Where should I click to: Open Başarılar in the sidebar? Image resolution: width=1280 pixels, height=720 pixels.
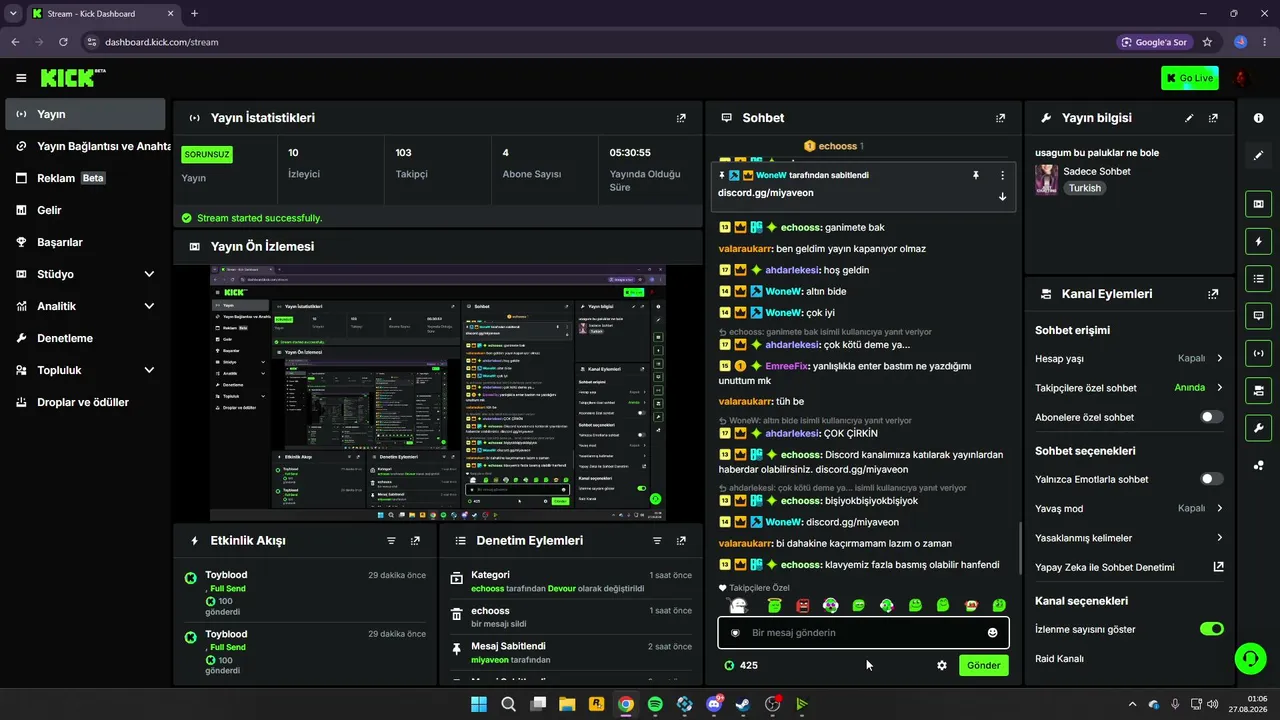click(x=85, y=242)
